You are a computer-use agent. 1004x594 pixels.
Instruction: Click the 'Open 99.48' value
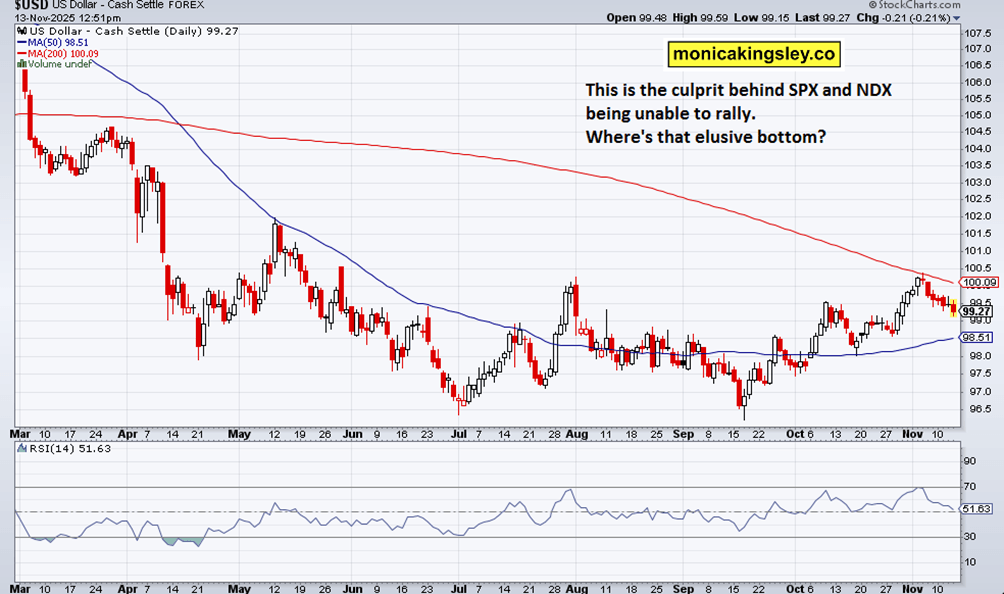click(x=636, y=18)
